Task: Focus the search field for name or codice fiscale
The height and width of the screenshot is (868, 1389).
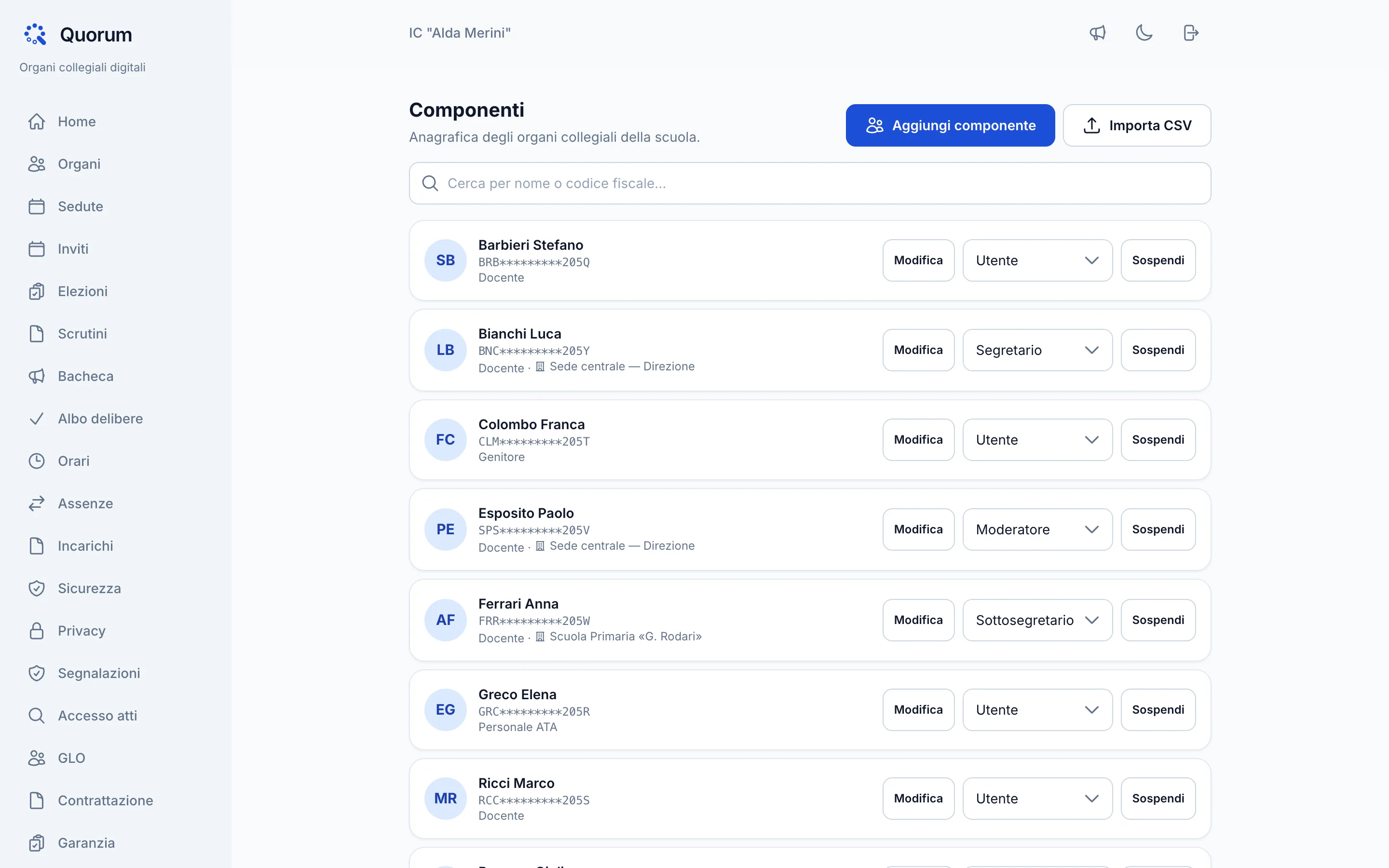Action: click(810, 183)
